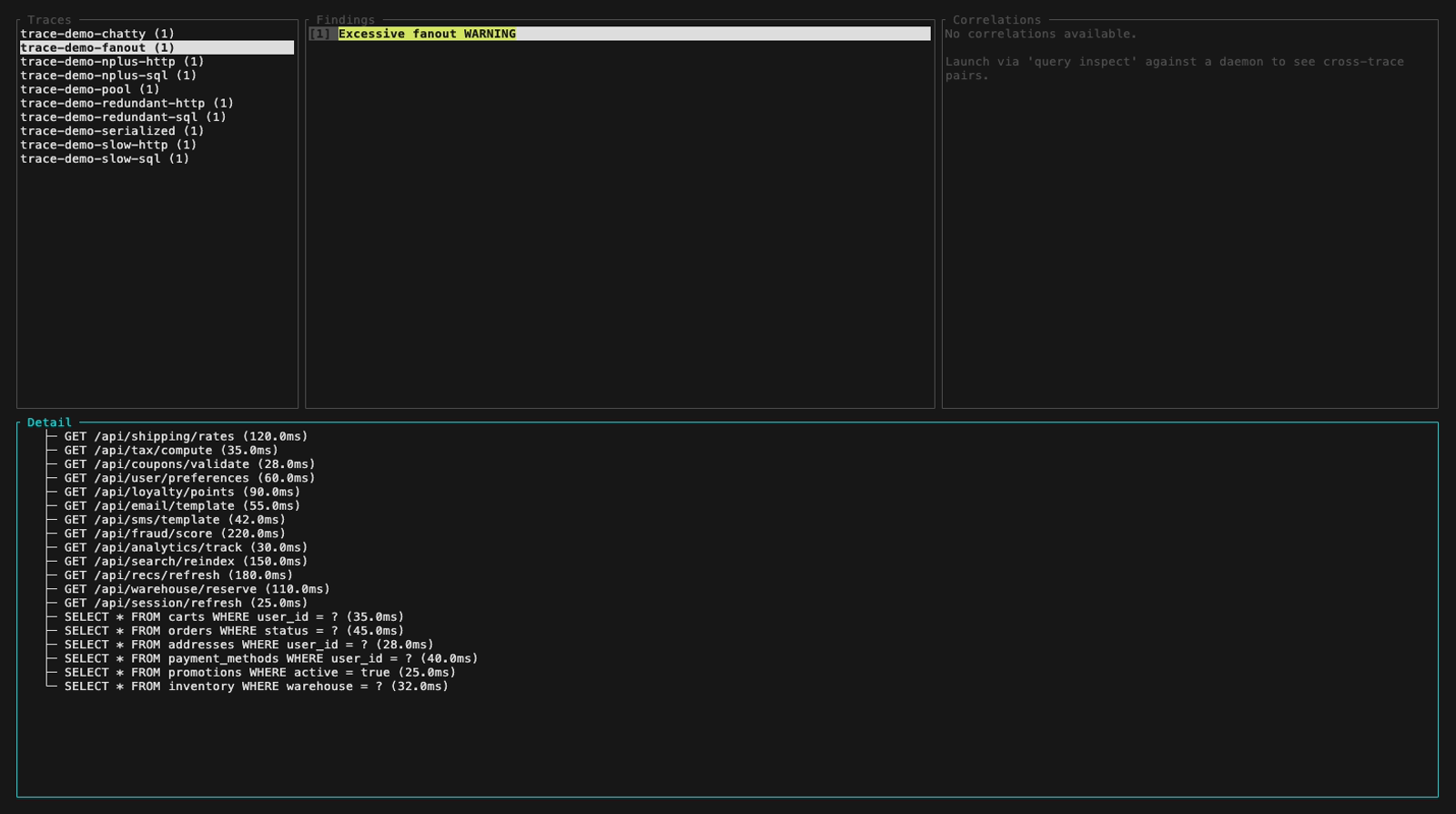Focus the Detail panel title
Viewport: 1456px width, 814px height.
[49, 422]
